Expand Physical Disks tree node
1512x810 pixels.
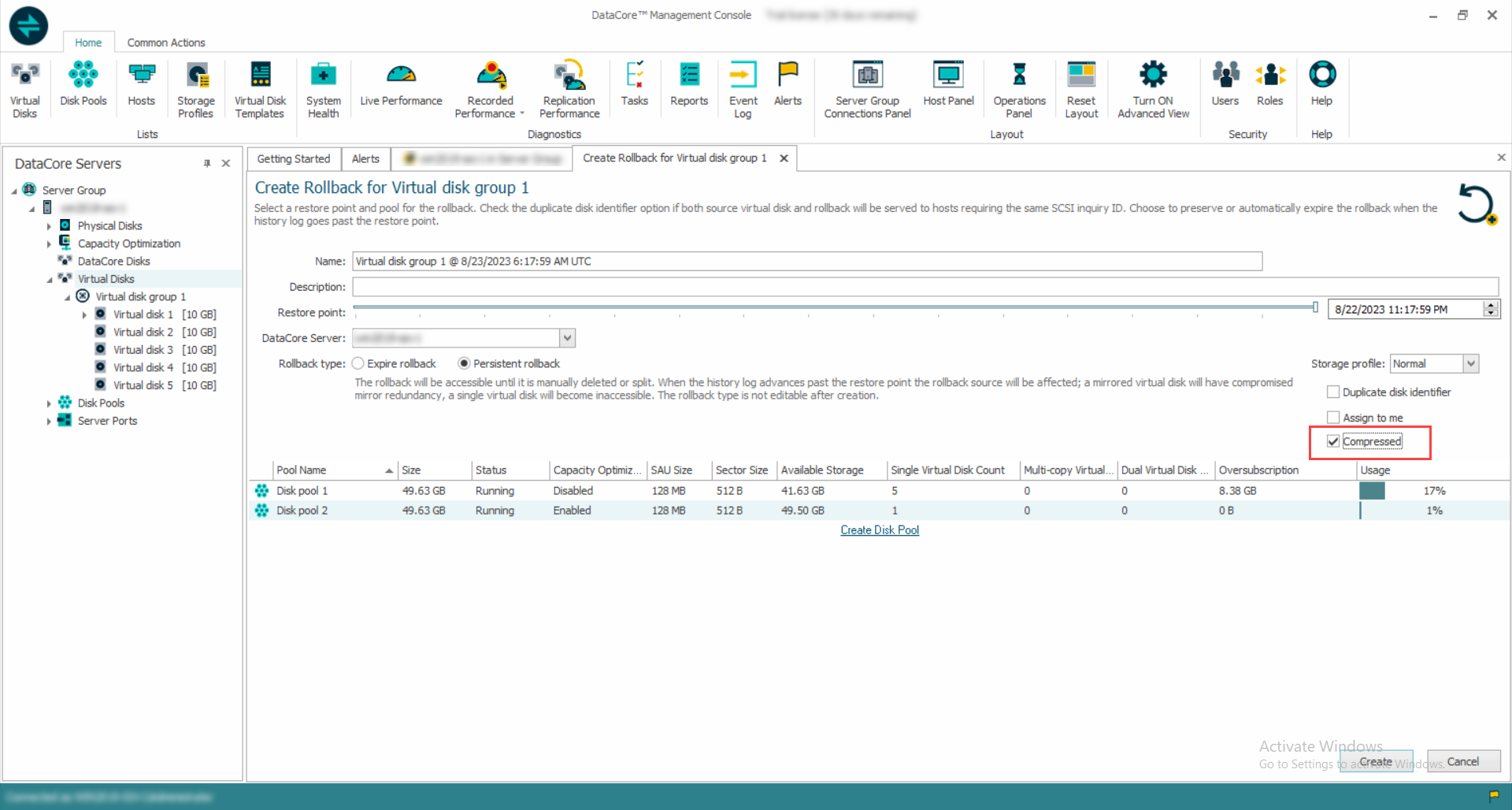(49, 226)
